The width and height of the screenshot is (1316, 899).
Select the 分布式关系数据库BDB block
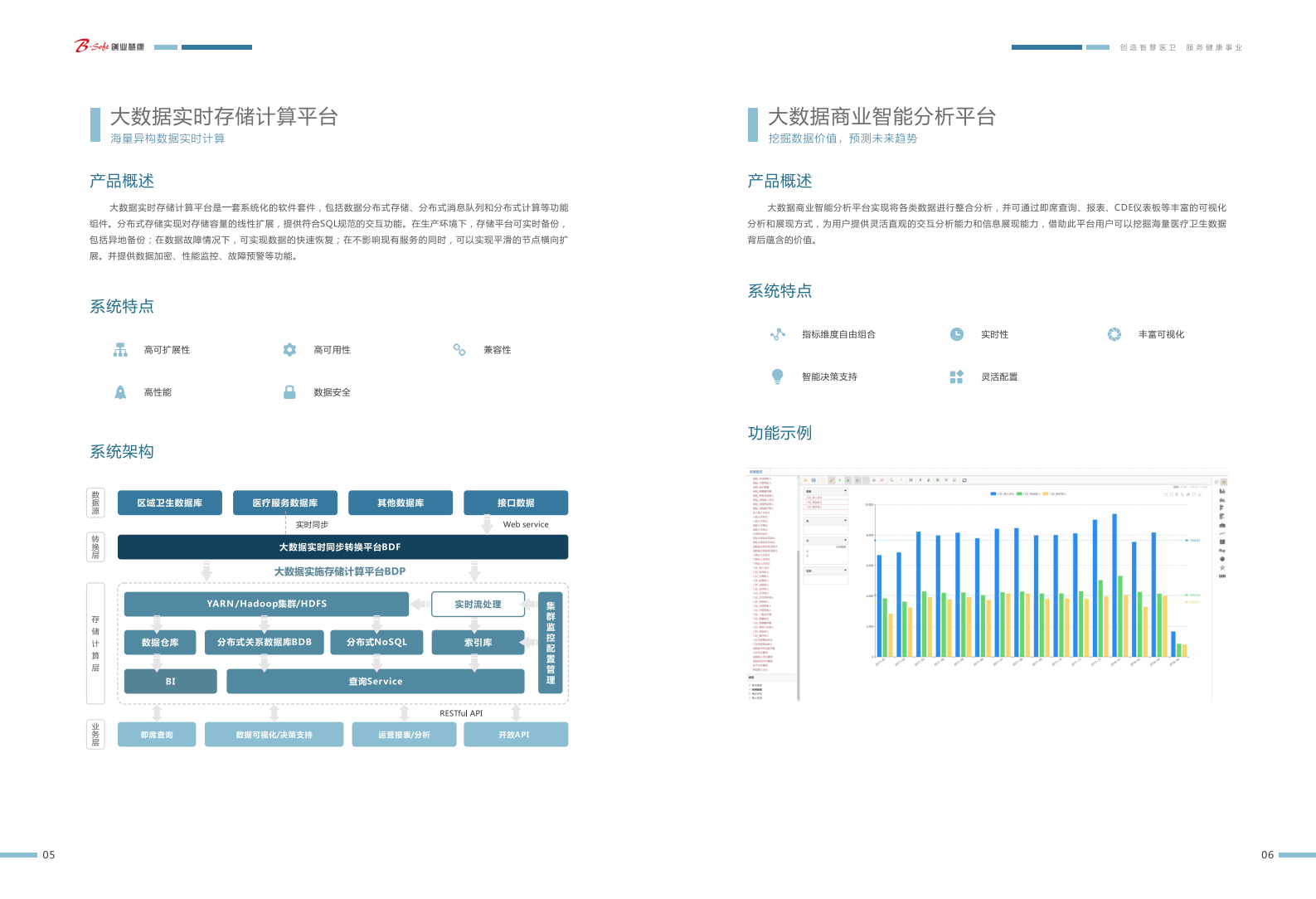[x=265, y=643]
